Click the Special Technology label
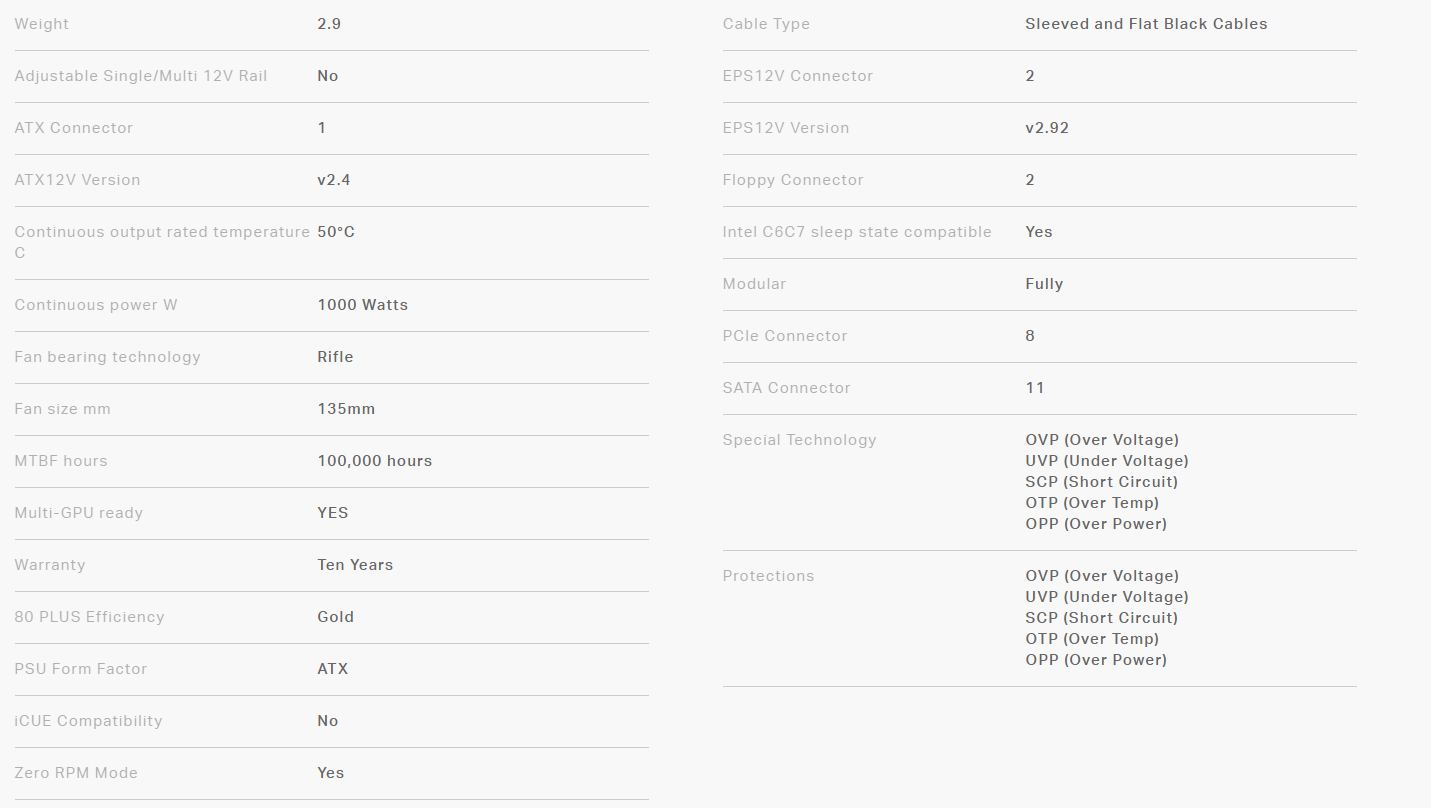1431x808 pixels. point(799,440)
